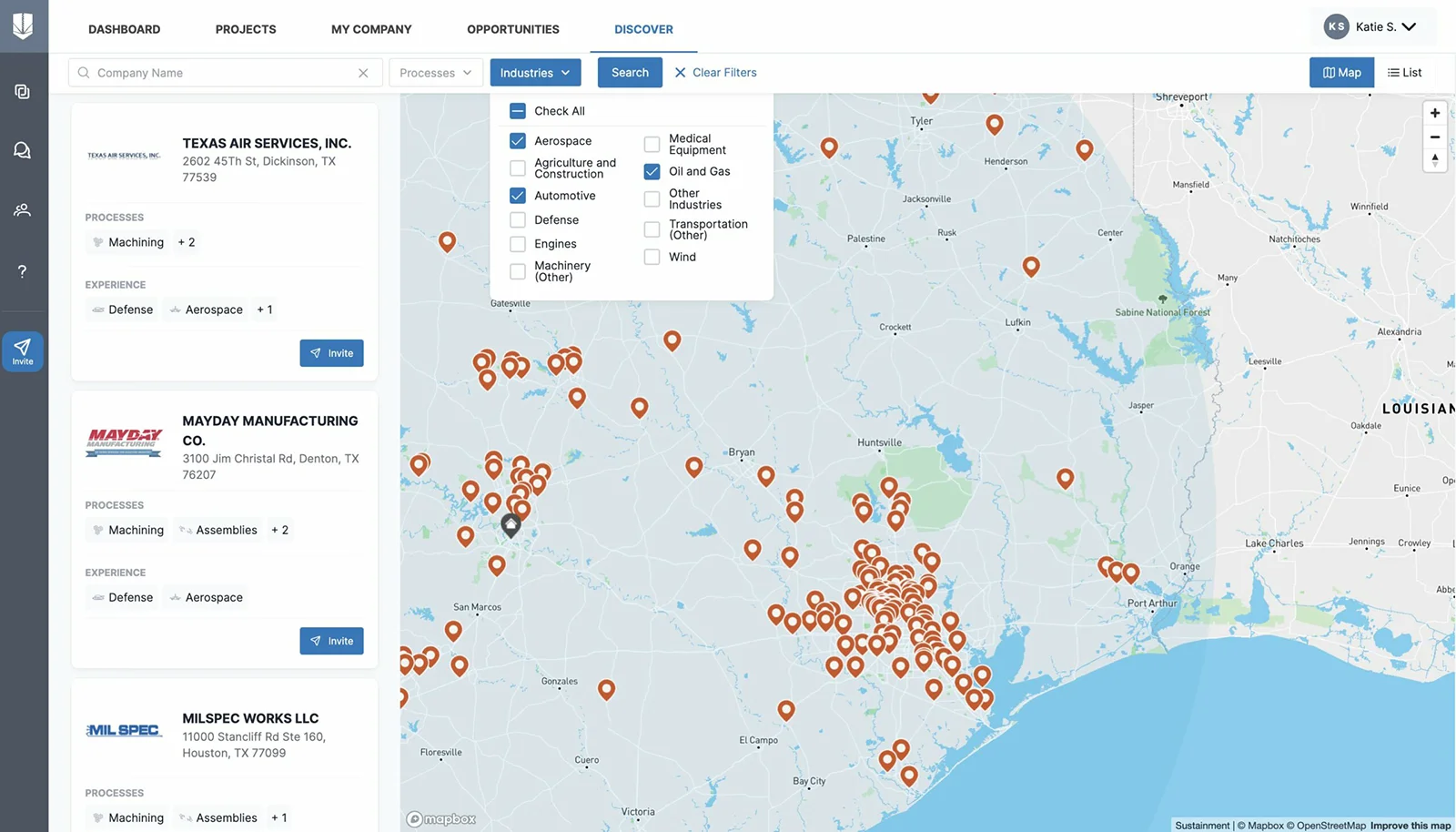Open the My Company tab
Image resolution: width=1456 pixels, height=832 pixels.
(x=371, y=29)
